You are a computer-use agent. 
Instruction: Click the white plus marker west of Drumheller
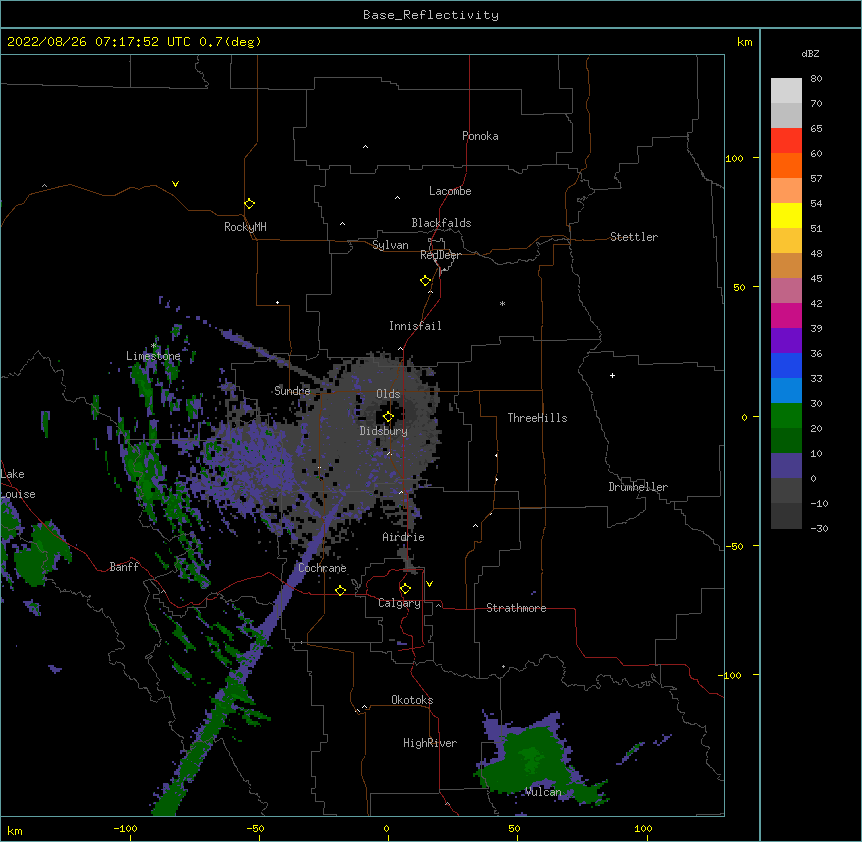(612, 375)
